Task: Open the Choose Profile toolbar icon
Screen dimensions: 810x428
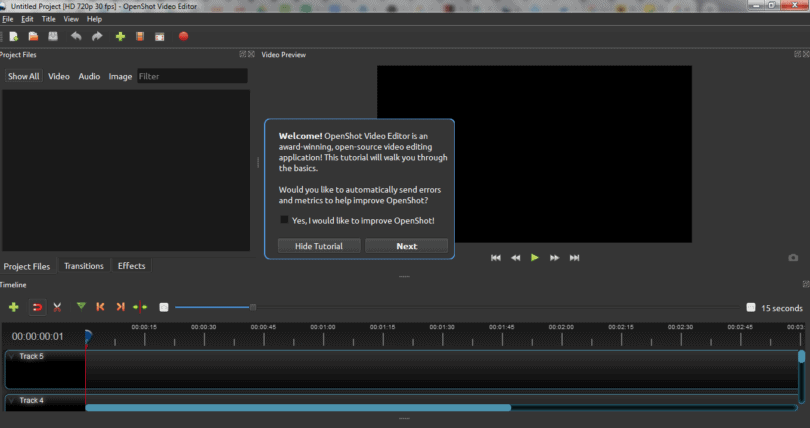Action: [x=139, y=37]
